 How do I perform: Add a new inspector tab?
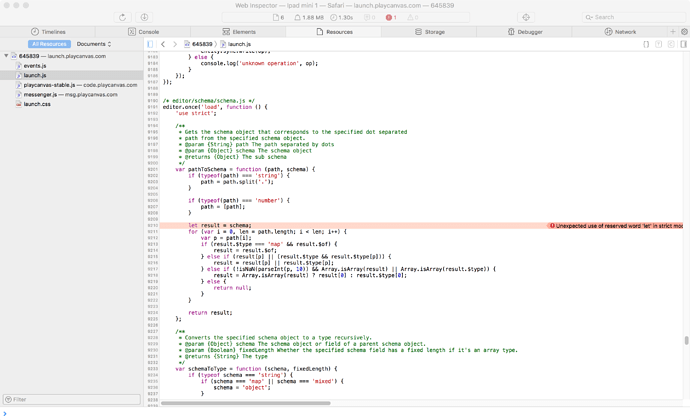[673, 32]
